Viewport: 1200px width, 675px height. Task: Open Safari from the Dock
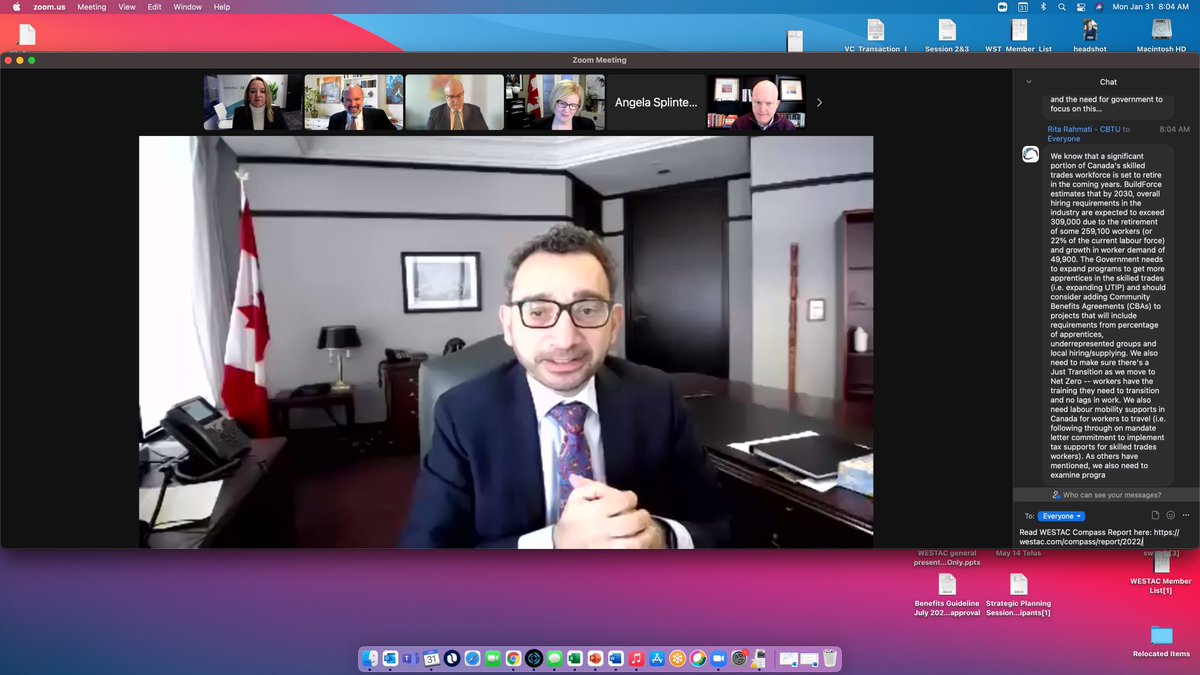(x=472, y=658)
